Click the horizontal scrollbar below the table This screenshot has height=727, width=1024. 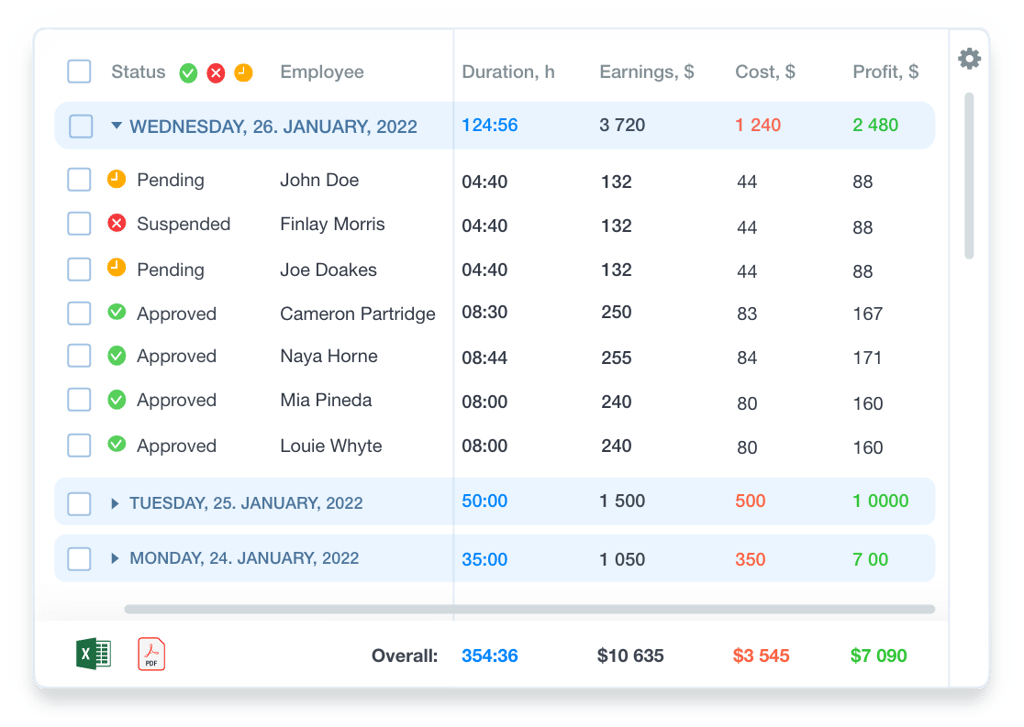(x=530, y=609)
